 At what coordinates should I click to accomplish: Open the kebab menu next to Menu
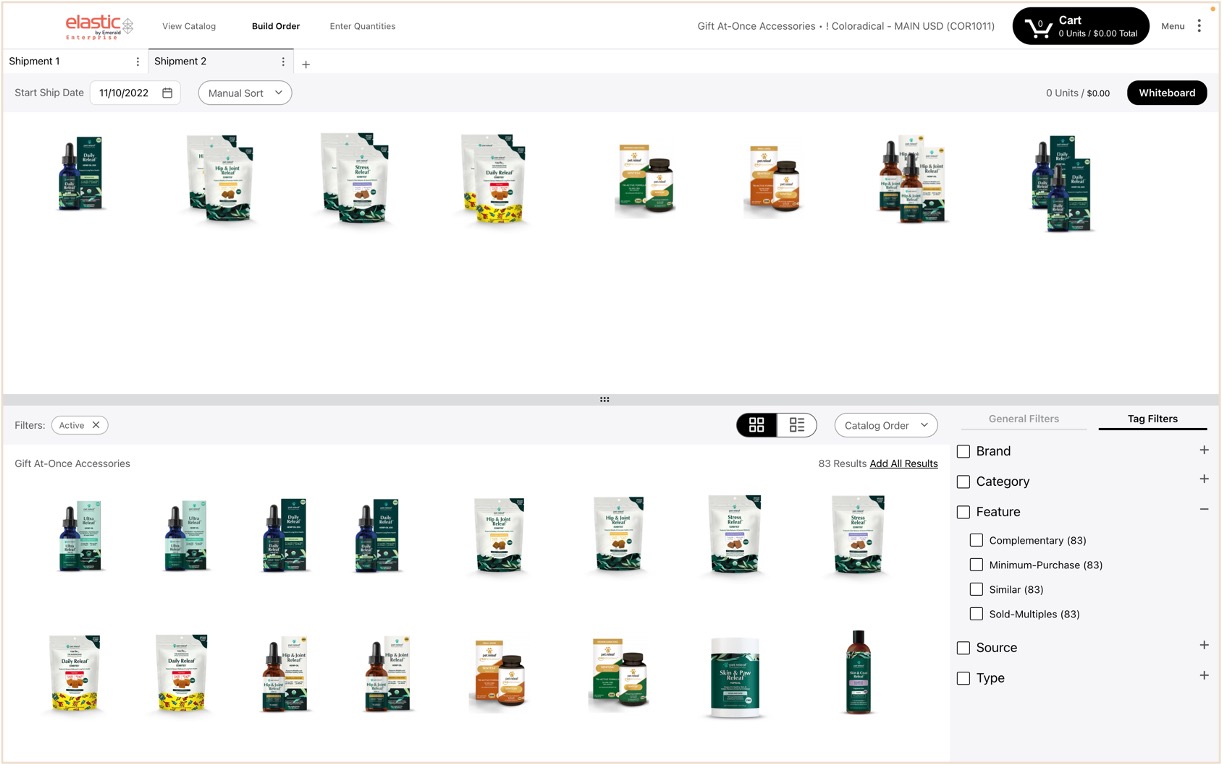point(1199,25)
